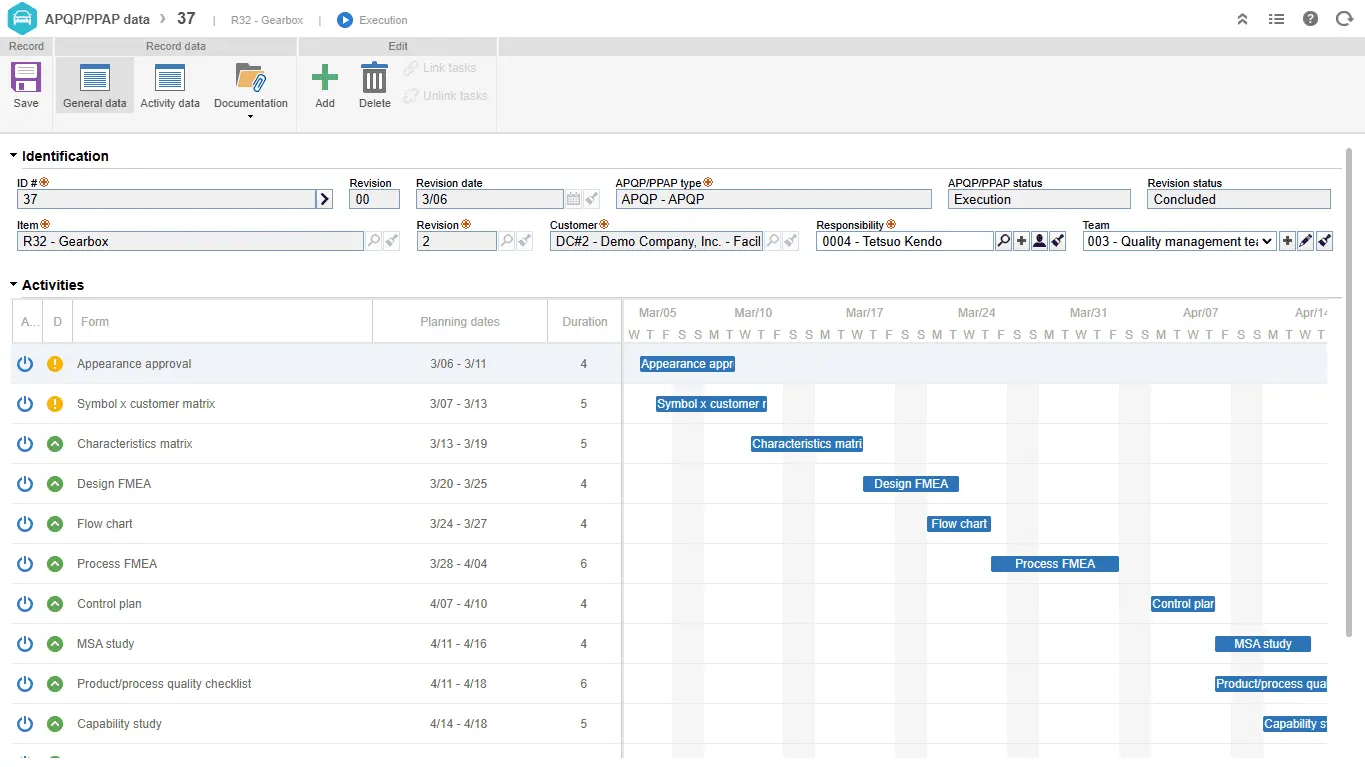Click APQP/PPAP data breadcrumb link
The image size is (1365, 767).
click(x=97, y=19)
